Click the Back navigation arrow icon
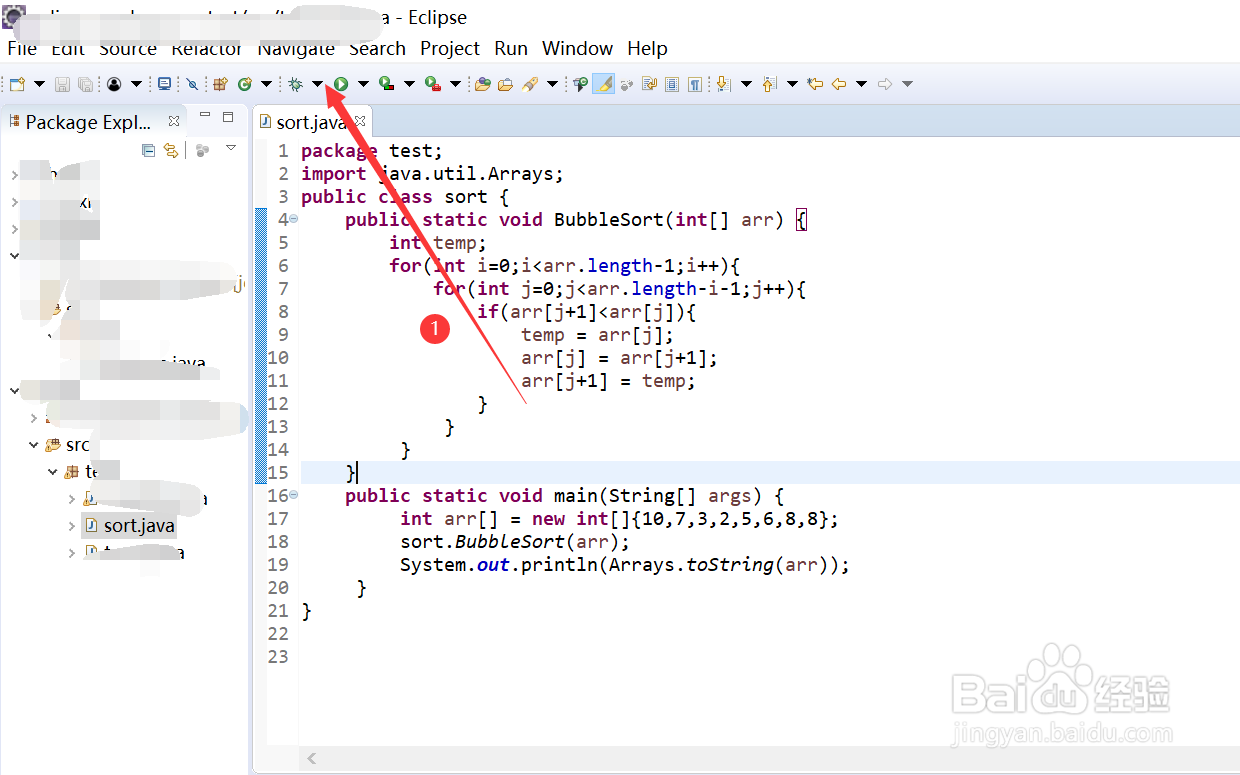Image resolution: width=1240 pixels, height=775 pixels. tap(839, 84)
